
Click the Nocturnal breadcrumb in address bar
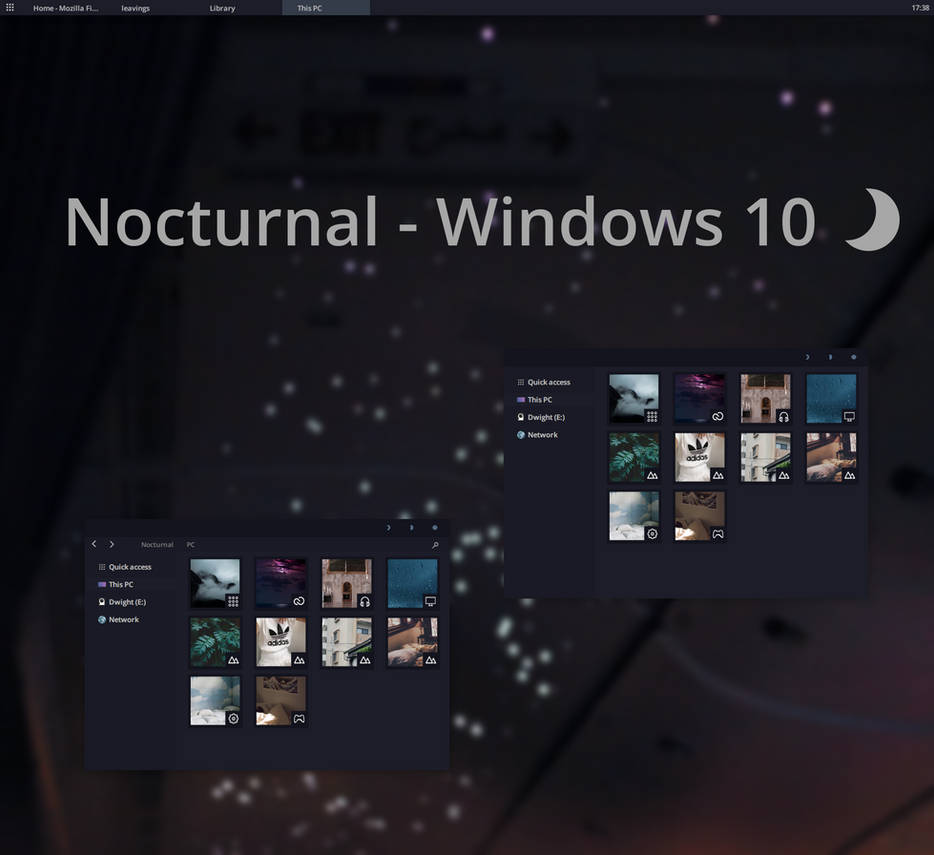157,545
